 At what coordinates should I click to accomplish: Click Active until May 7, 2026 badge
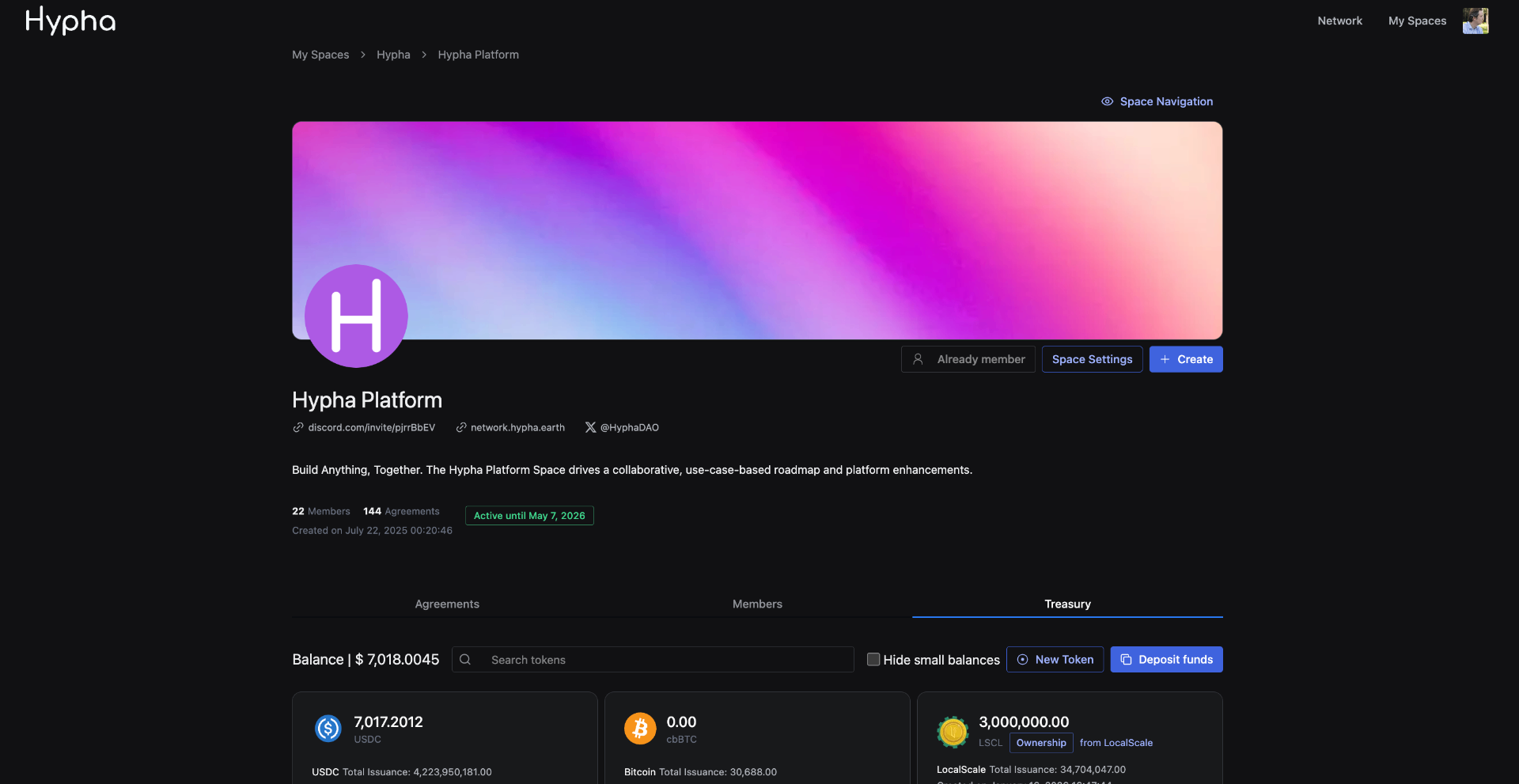[529, 516]
